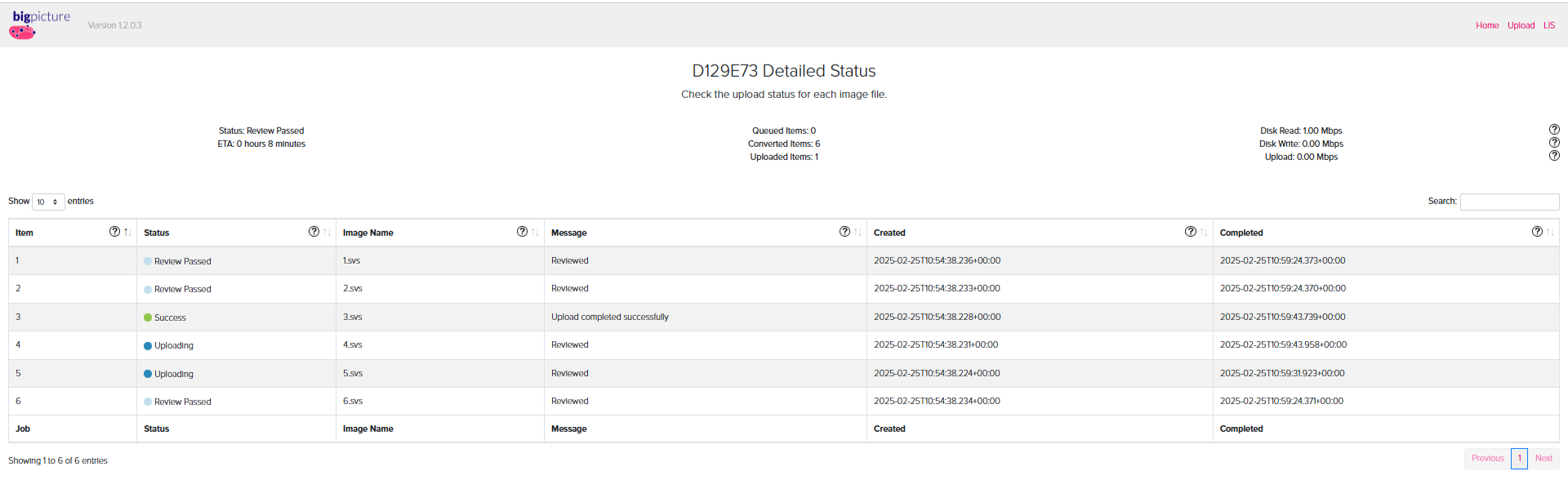Click the 'Status: Review Passed' summary text
The height and width of the screenshot is (498, 1568).
261,131
